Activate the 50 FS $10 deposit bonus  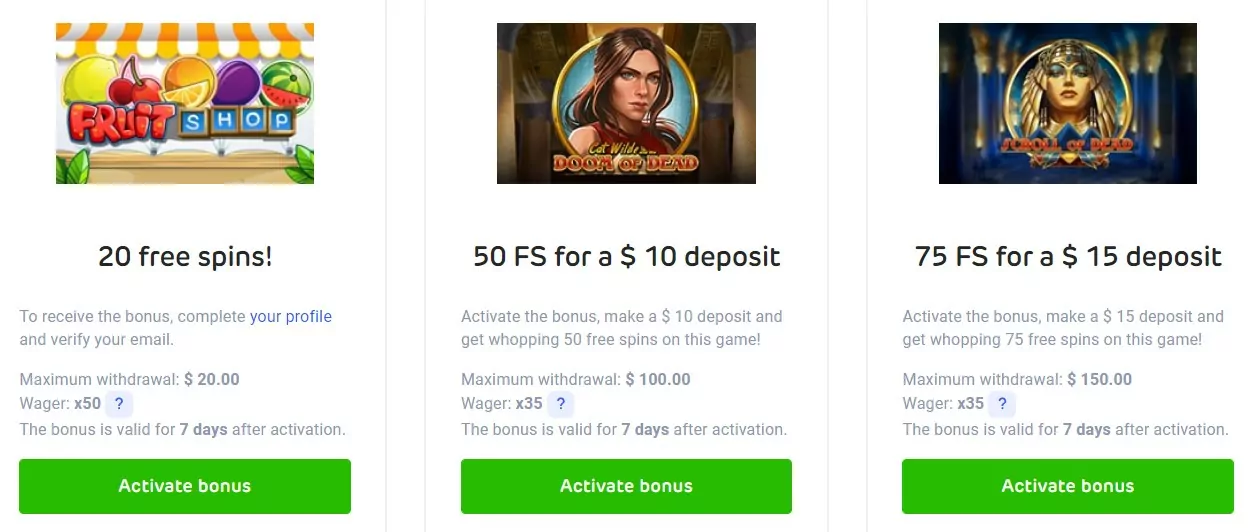click(x=626, y=486)
